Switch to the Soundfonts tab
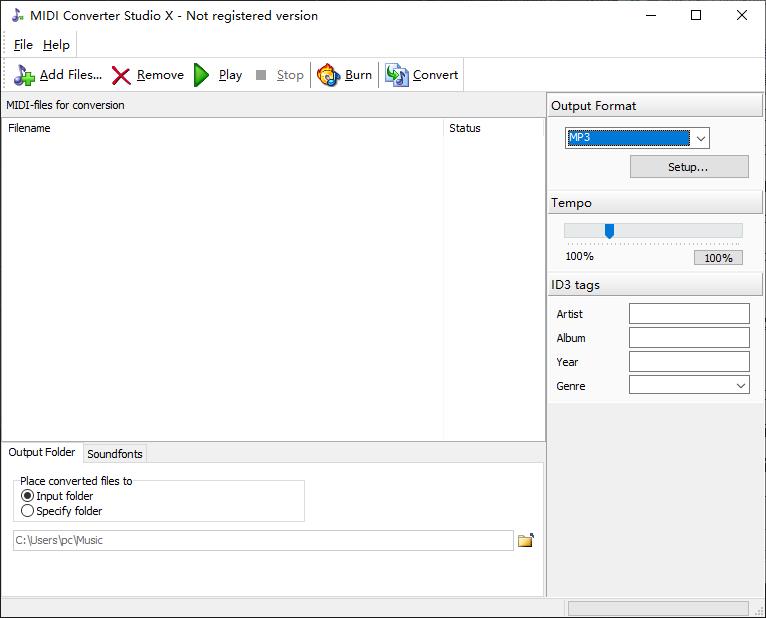 click(115, 454)
